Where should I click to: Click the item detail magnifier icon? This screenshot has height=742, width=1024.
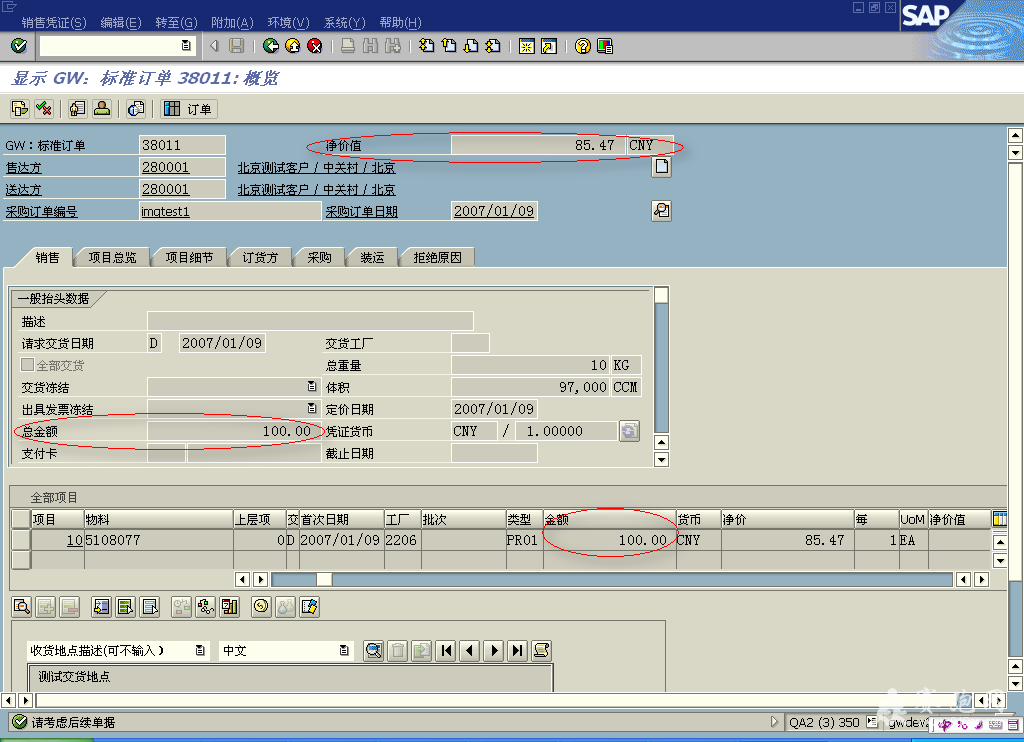pos(22,607)
